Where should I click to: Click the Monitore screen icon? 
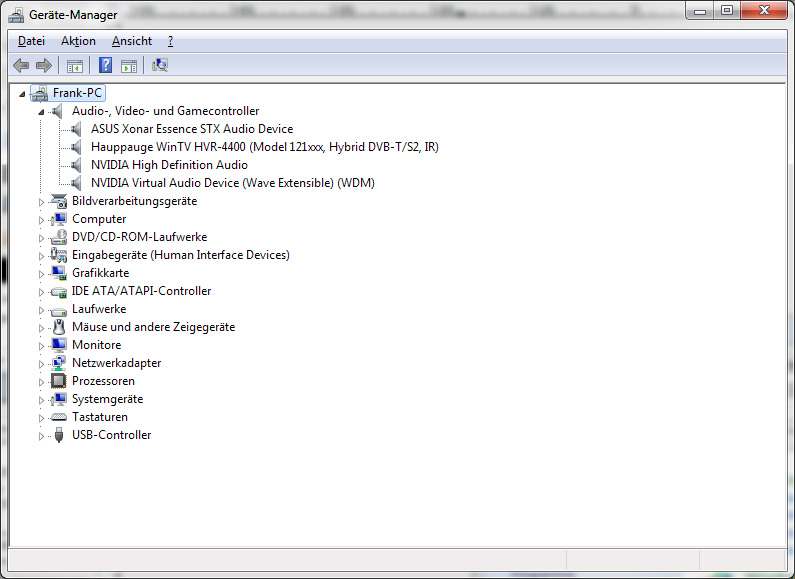coord(59,345)
